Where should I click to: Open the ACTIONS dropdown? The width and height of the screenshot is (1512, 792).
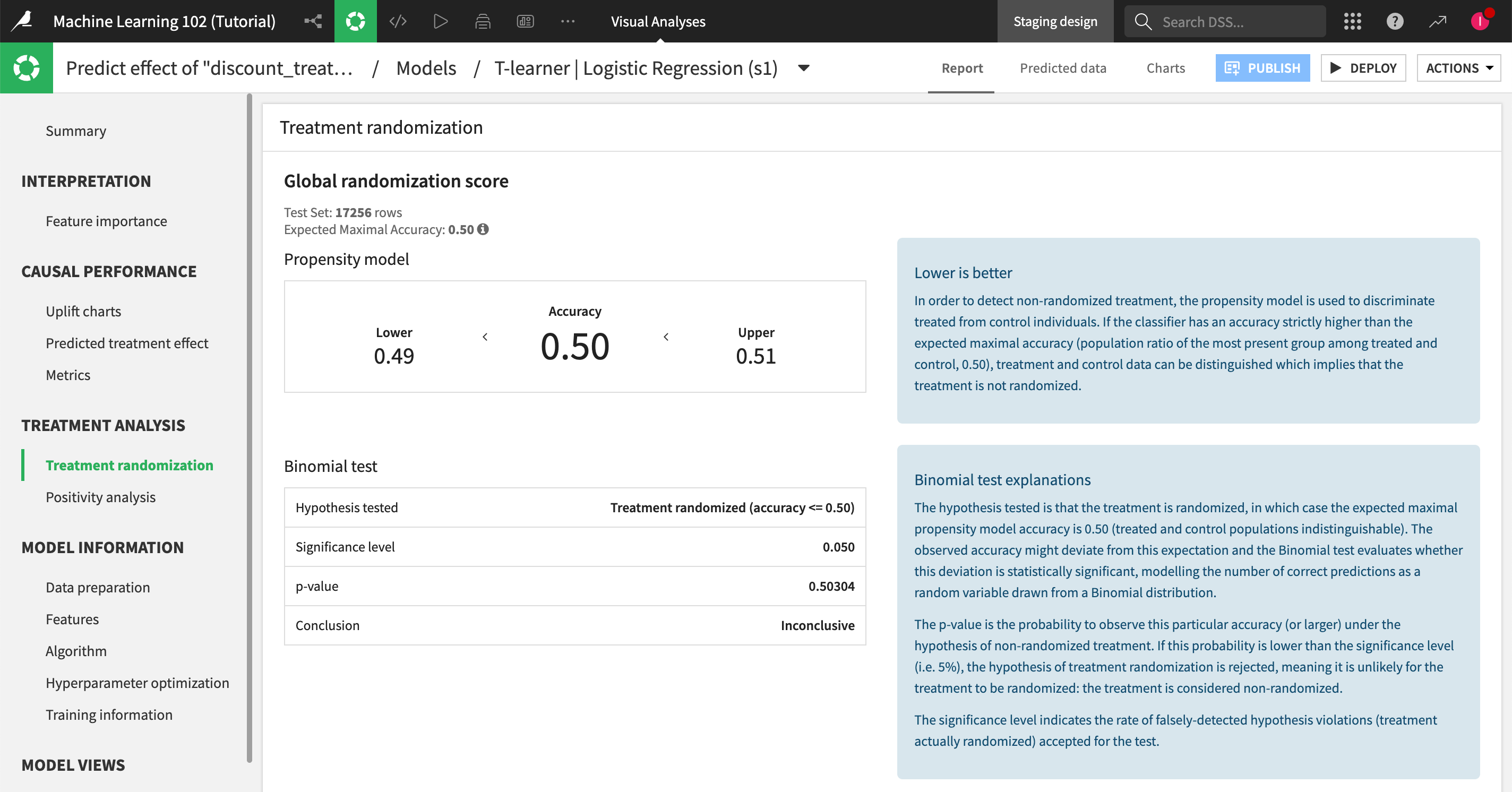pyautogui.click(x=1458, y=68)
